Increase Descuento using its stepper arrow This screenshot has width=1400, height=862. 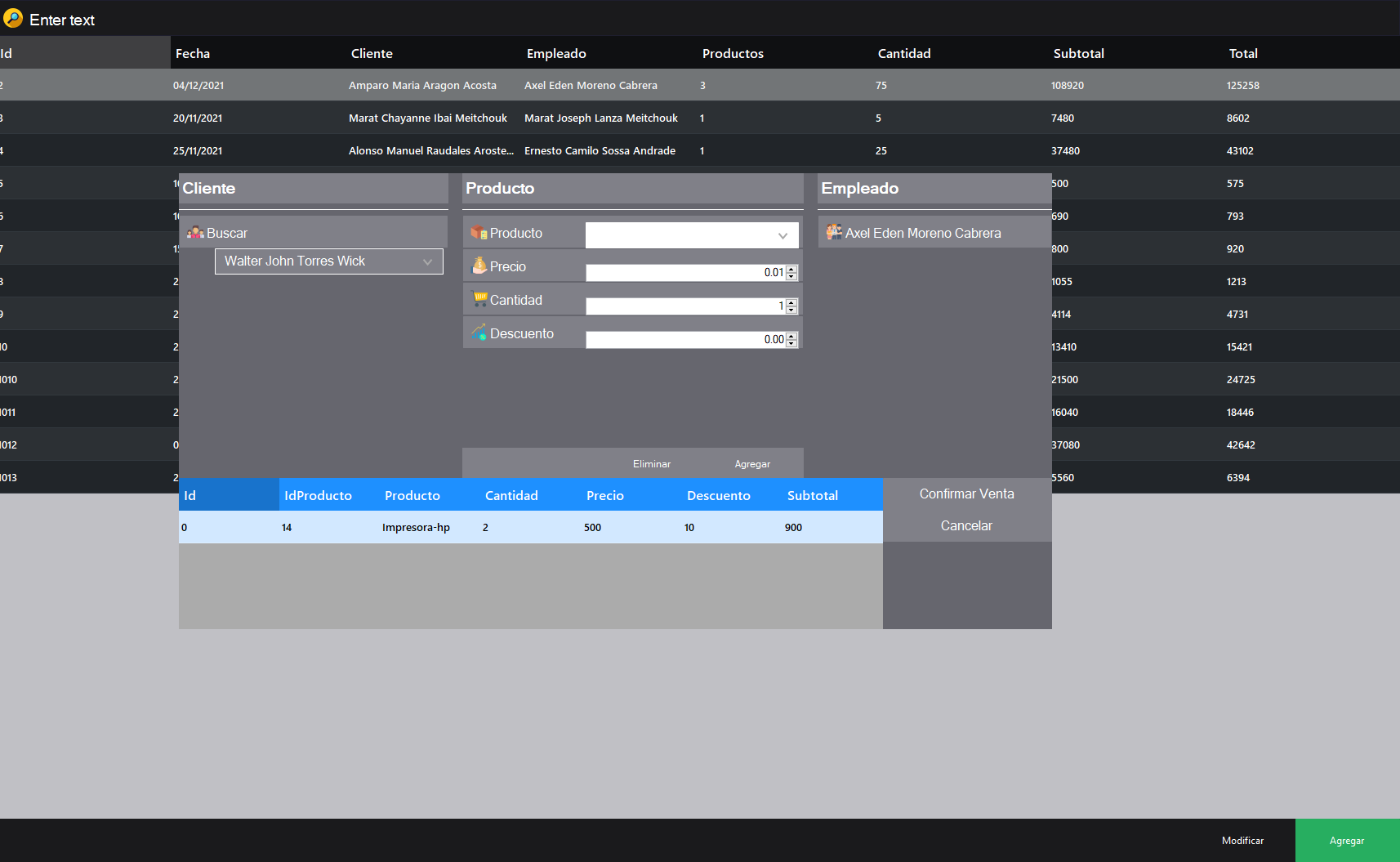(791, 335)
